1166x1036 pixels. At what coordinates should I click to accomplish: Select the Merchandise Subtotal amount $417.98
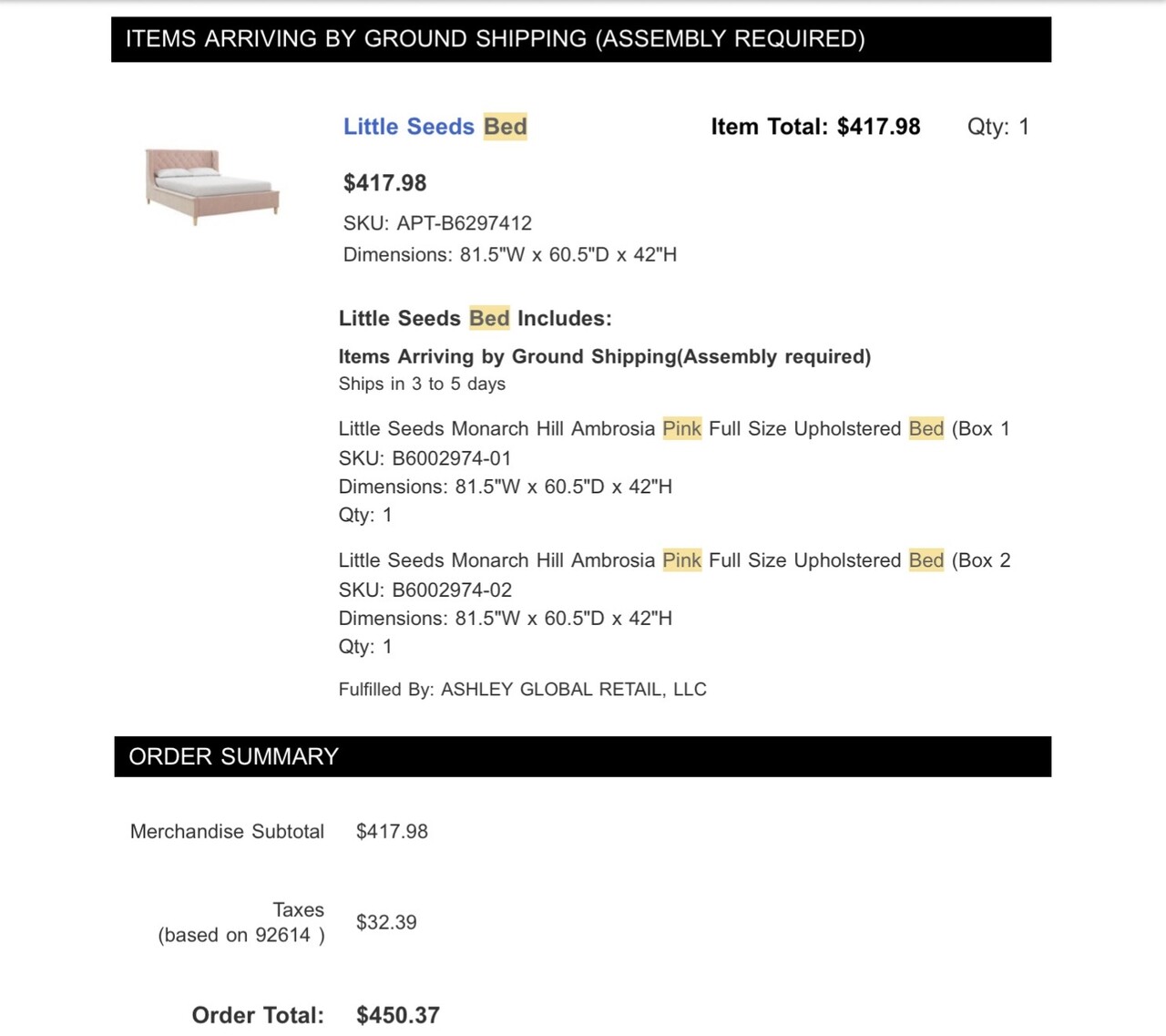[x=392, y=831]
